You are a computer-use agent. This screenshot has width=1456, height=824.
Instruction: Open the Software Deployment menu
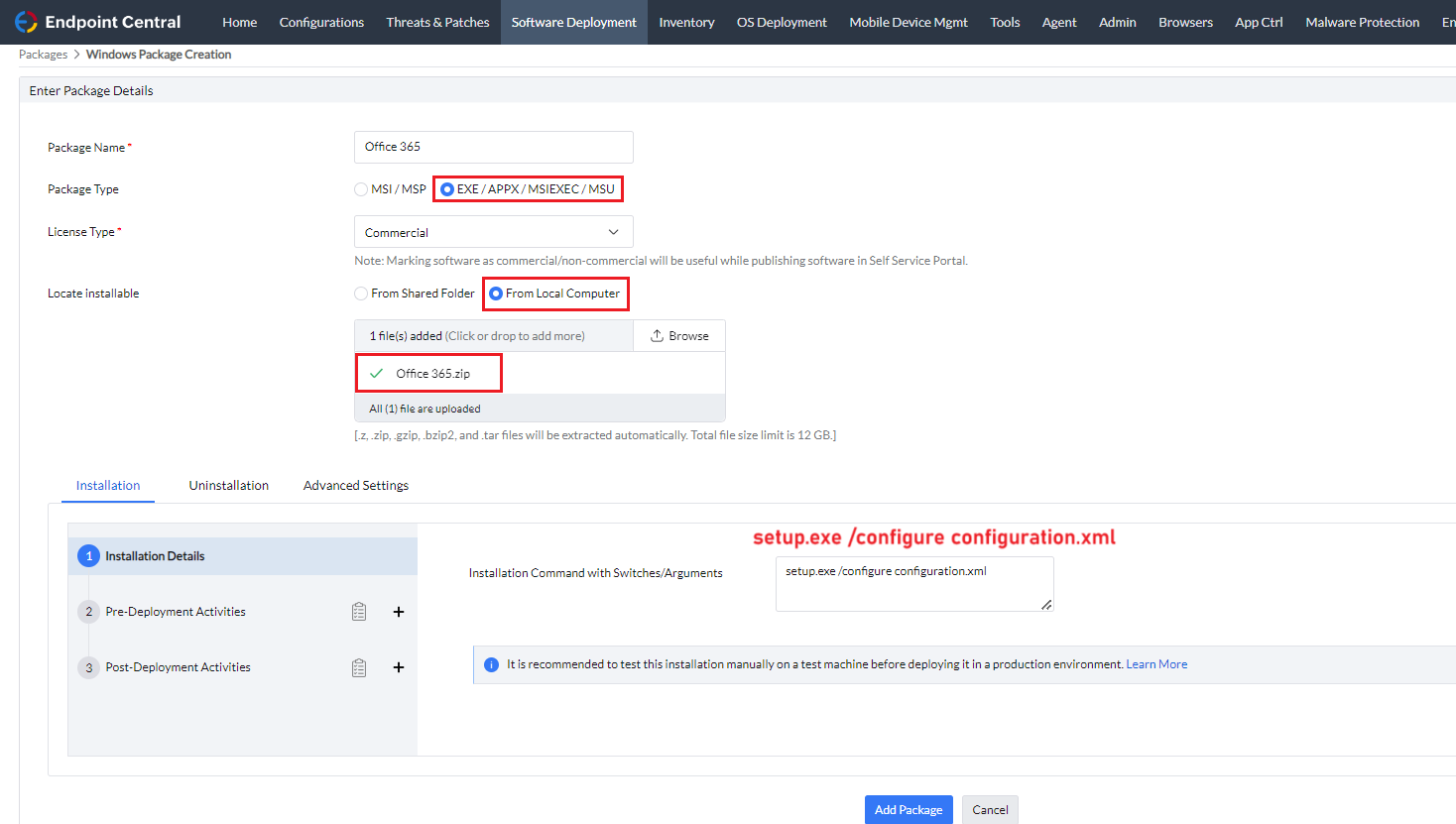coord(574,22)
